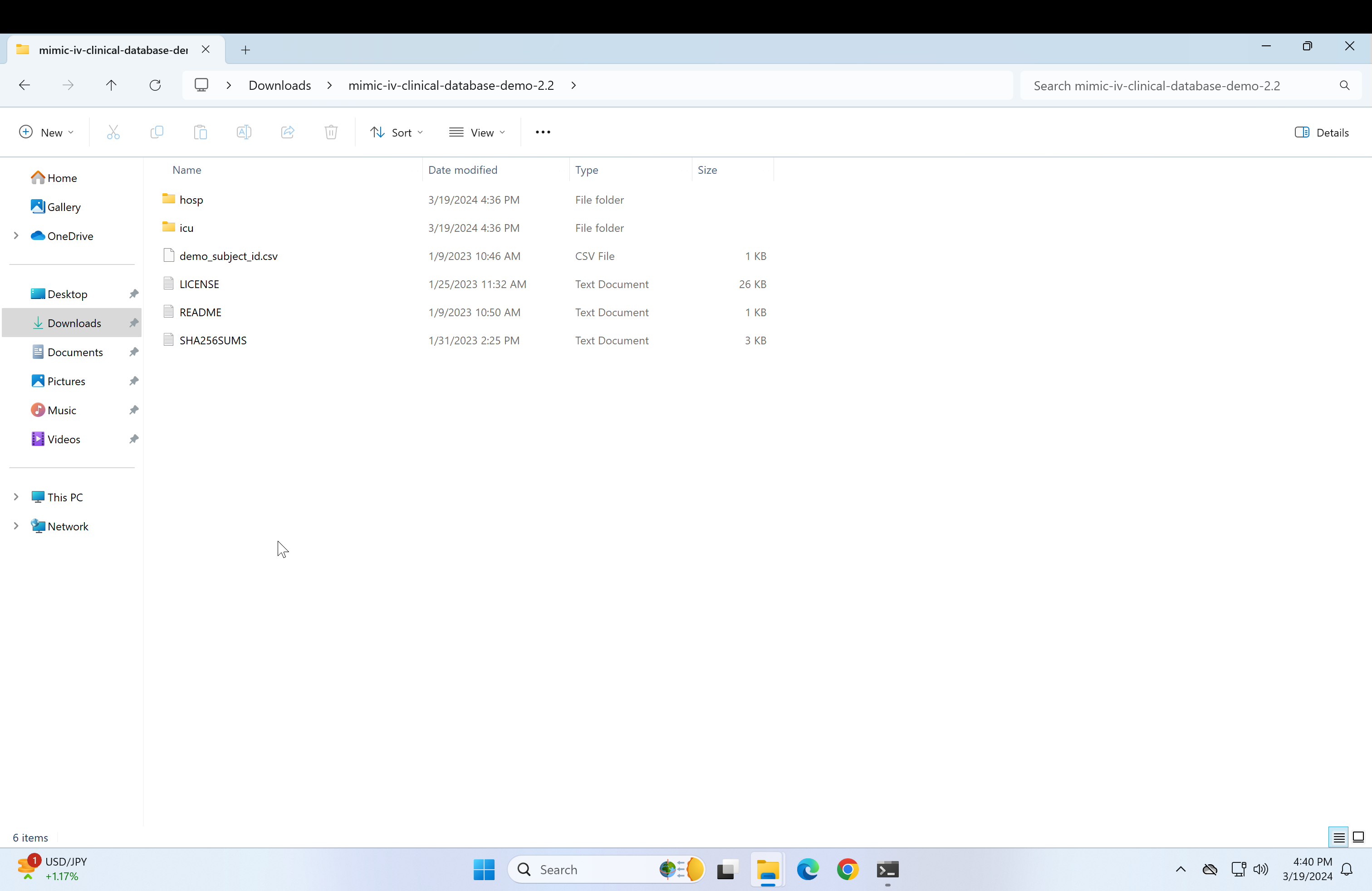Toggle the Details pane
This screenshot has height=891, width=1372.
click(1321, 132)
